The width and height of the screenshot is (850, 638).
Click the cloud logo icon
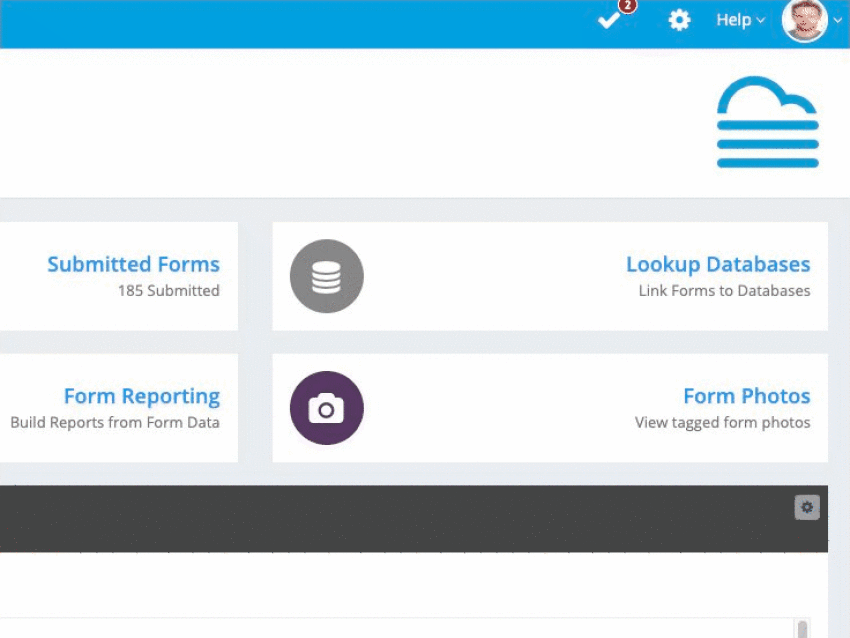click(x=768, y=122)
